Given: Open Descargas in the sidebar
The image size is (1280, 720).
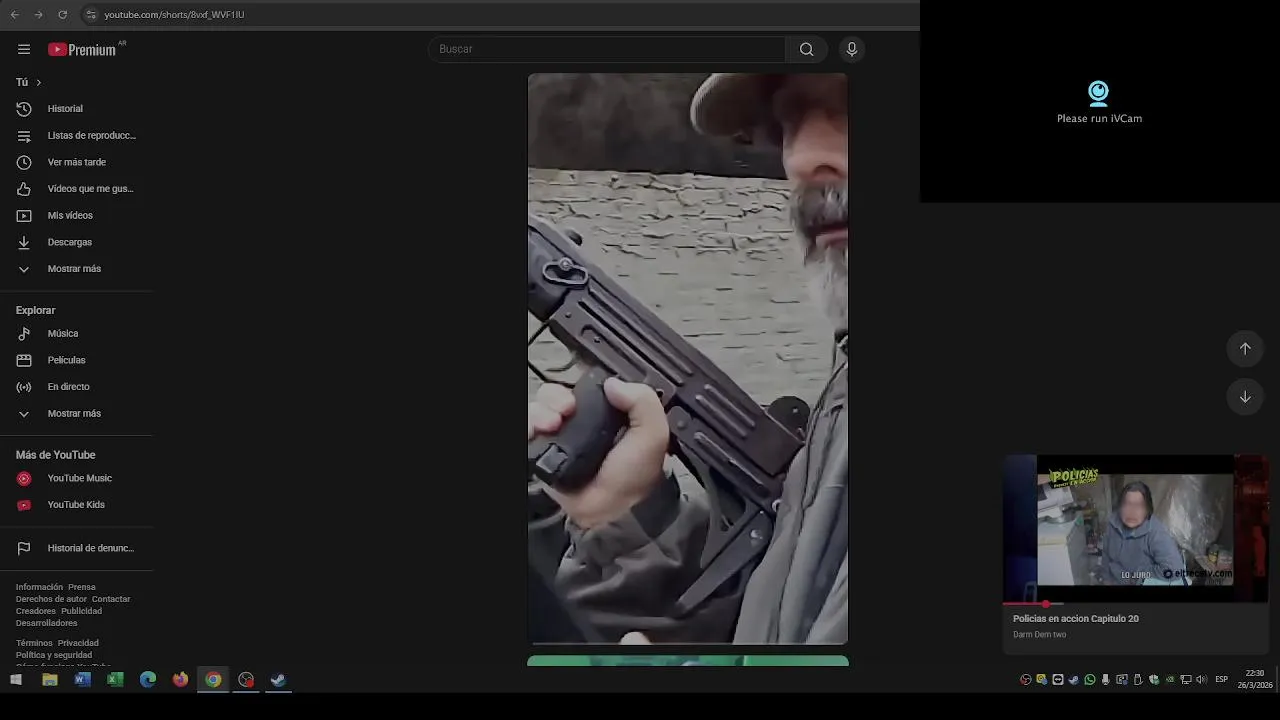Looking at the screenshot, I should click(x=76, y=242).
